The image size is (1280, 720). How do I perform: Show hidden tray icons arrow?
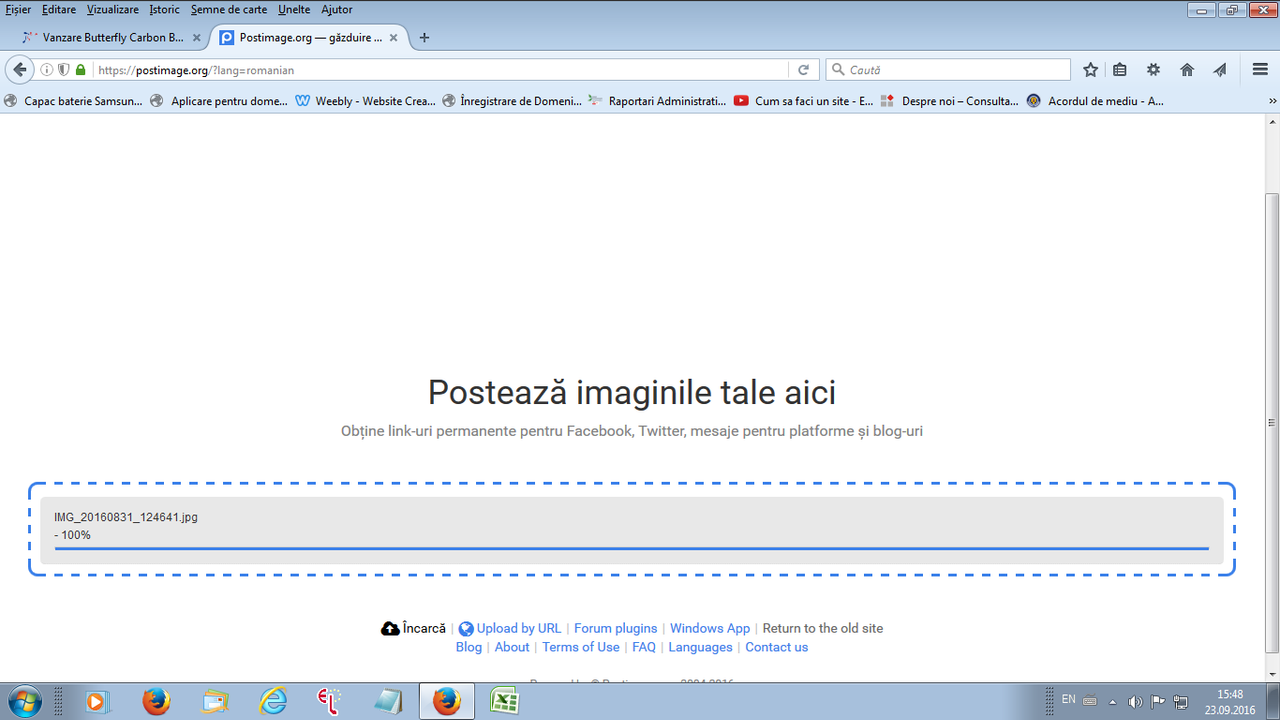[x=1113, y=701]
